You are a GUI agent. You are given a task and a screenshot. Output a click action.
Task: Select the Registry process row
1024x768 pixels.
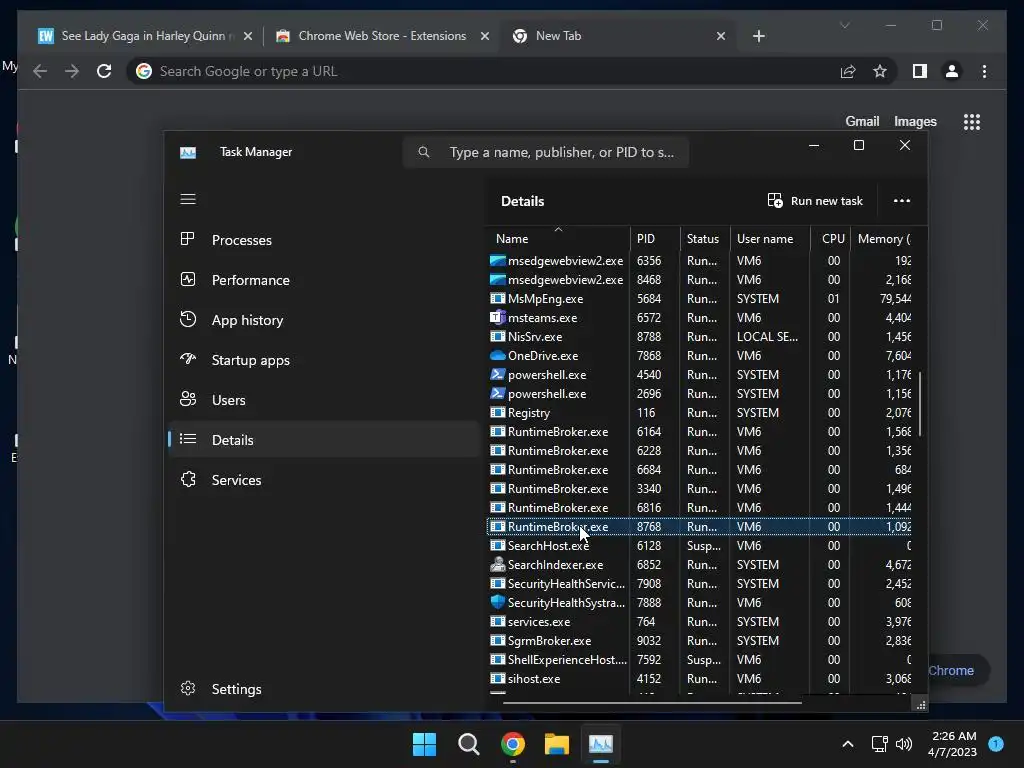(x=700, y=413)
